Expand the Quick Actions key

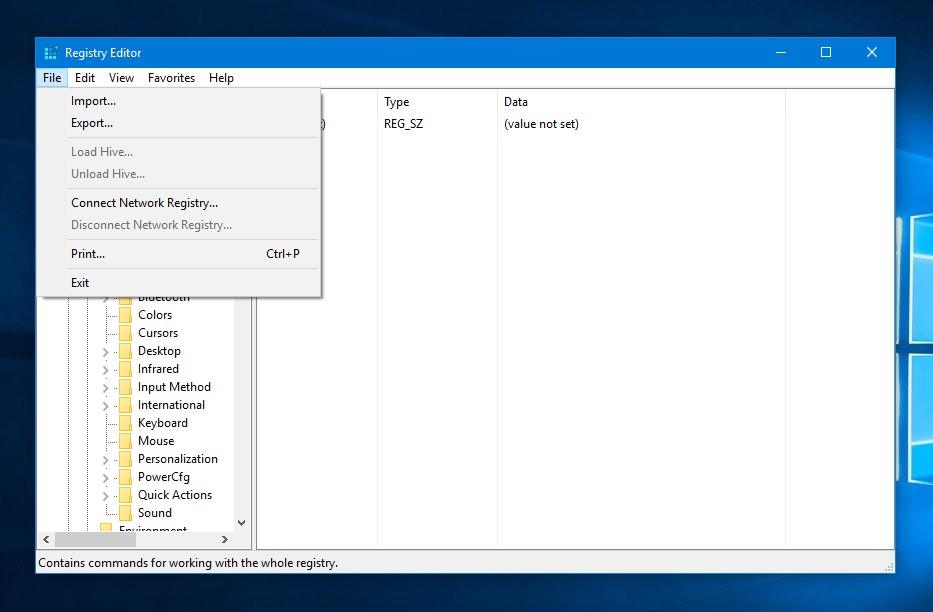click(105, 496)
